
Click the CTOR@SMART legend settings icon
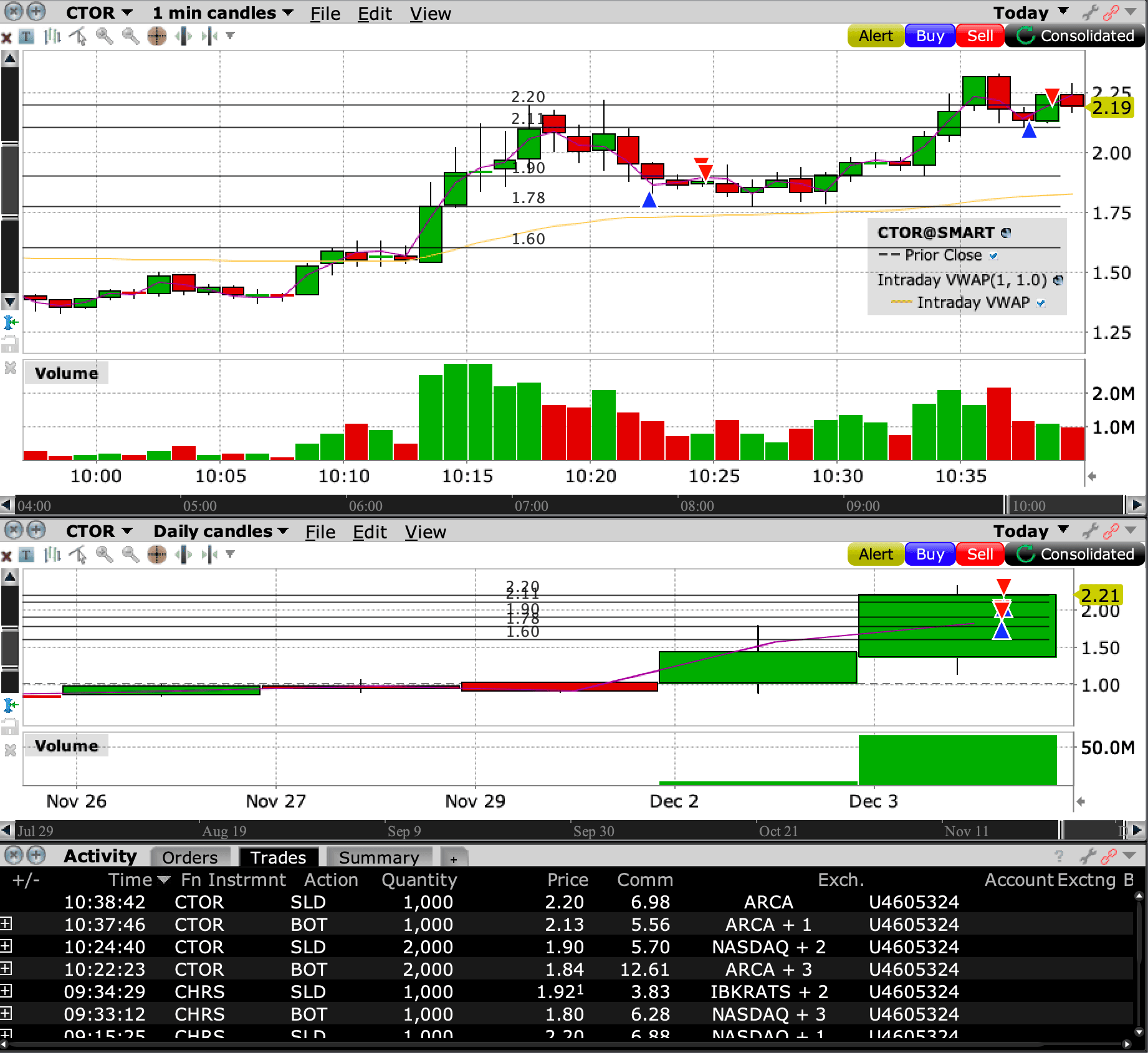(x=1006, y=232)
